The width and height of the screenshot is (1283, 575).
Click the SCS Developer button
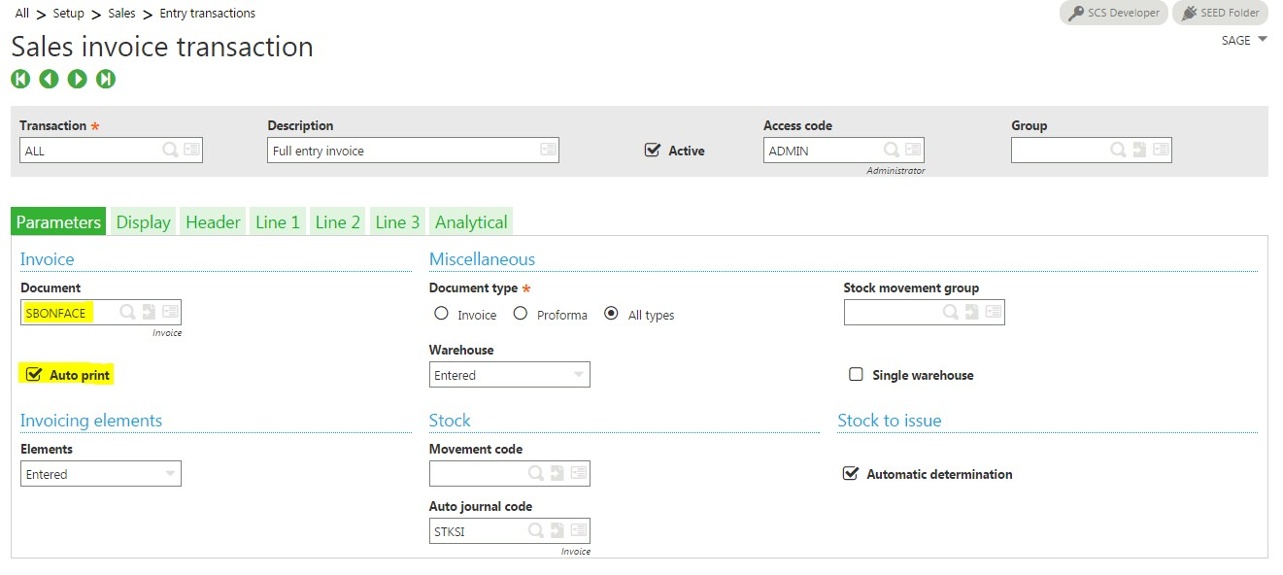coord(1113,13)
